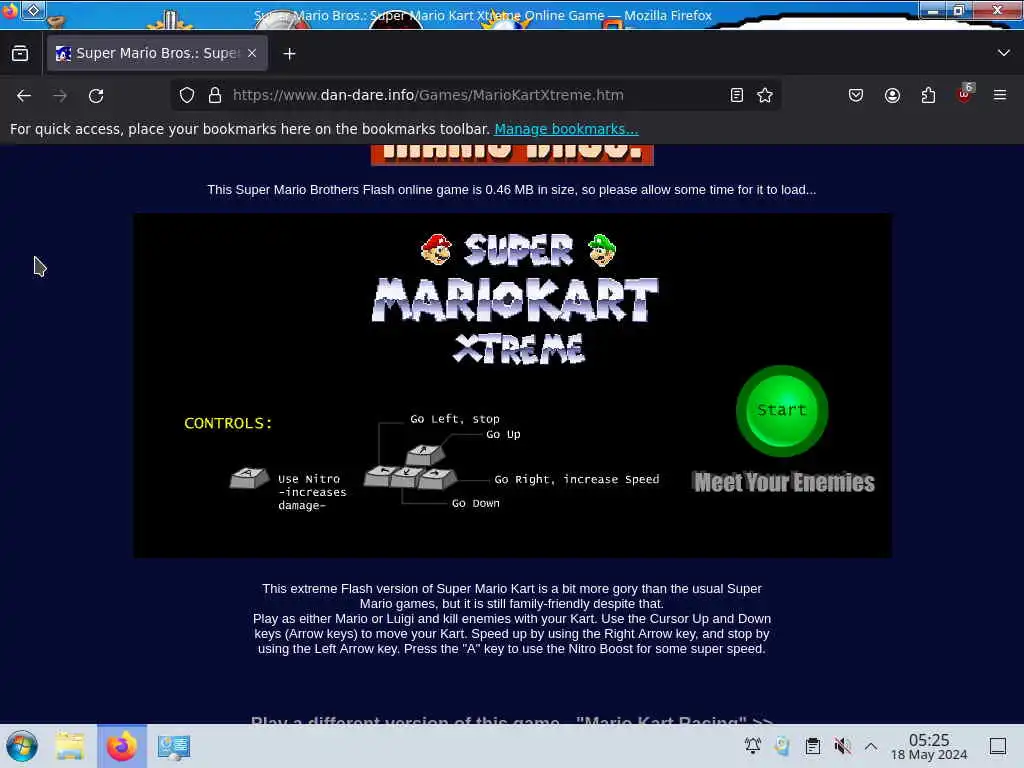Open the window menu icon in title bar
The width and height of the screenshot is (1024, 768).
[x=33, y=9]
